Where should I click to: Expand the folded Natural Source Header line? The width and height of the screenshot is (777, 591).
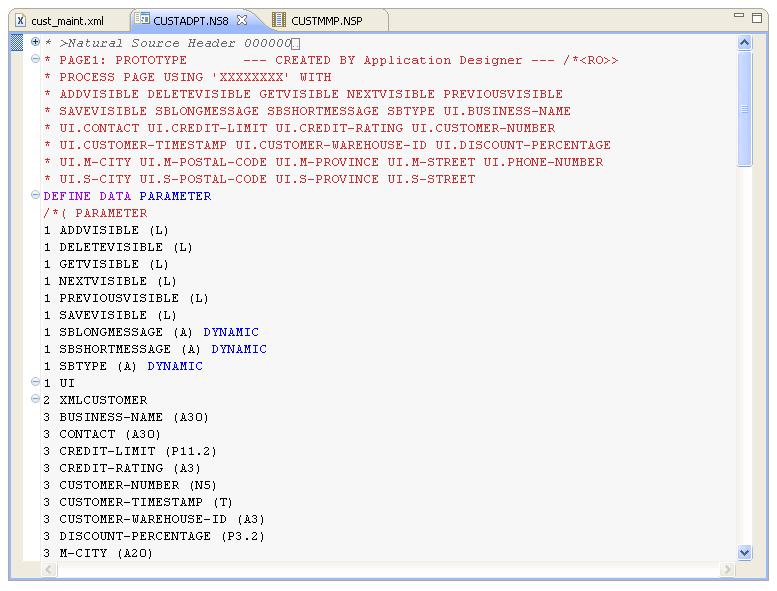35,43
